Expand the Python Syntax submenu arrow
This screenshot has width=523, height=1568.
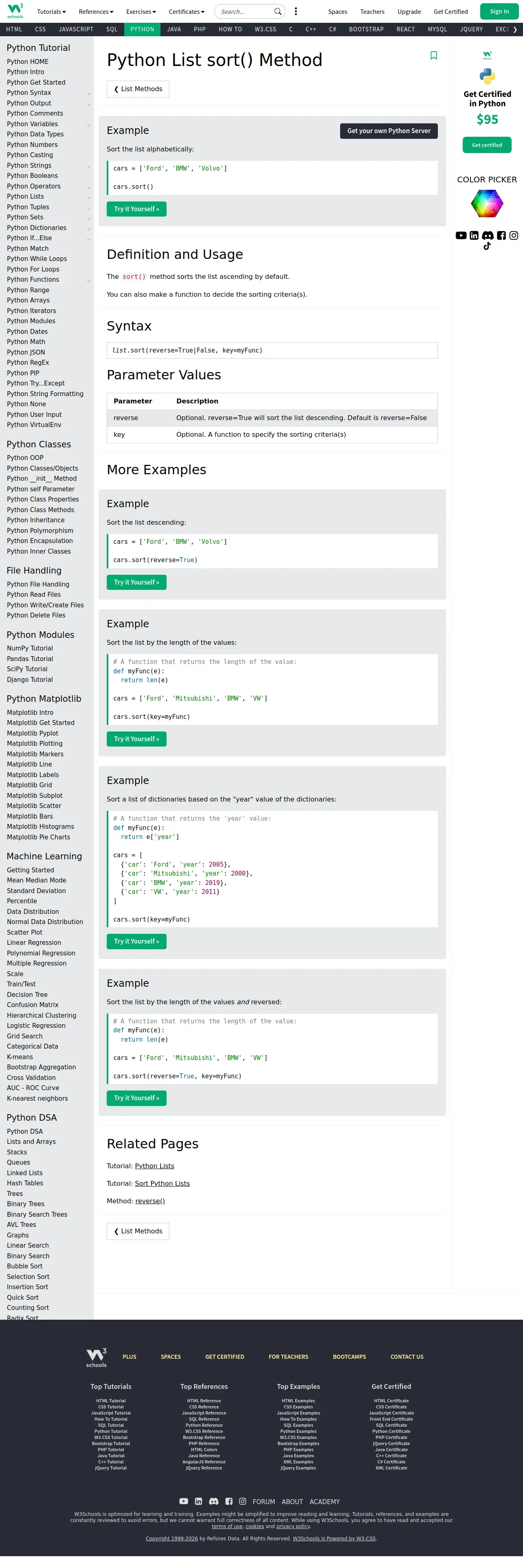point(89,94)
